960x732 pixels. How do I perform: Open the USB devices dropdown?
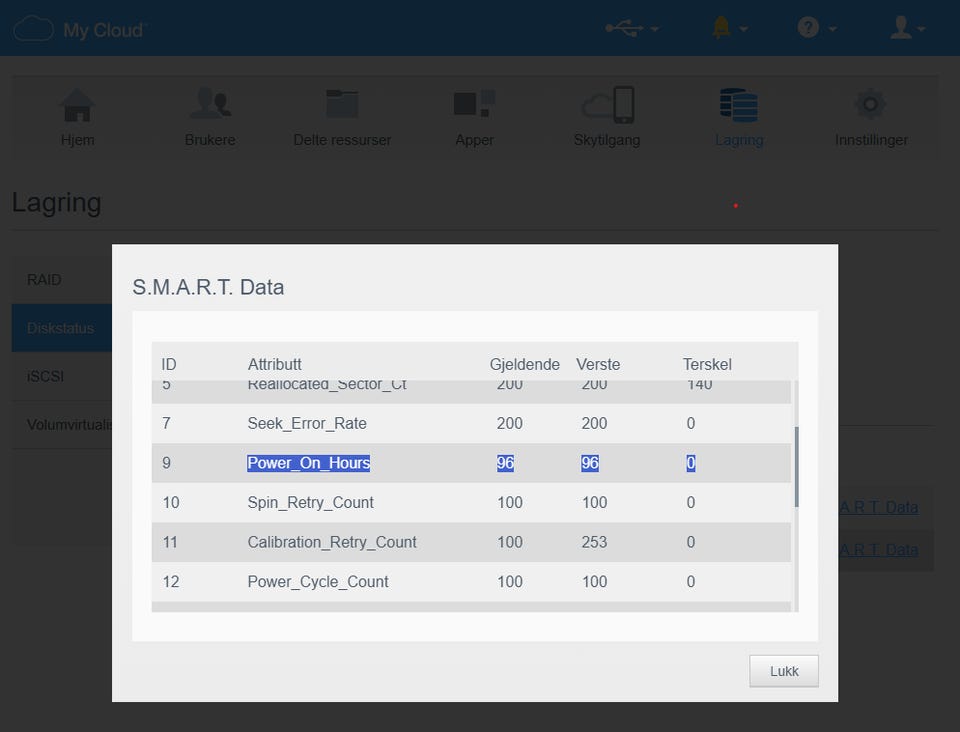(632, 28)
